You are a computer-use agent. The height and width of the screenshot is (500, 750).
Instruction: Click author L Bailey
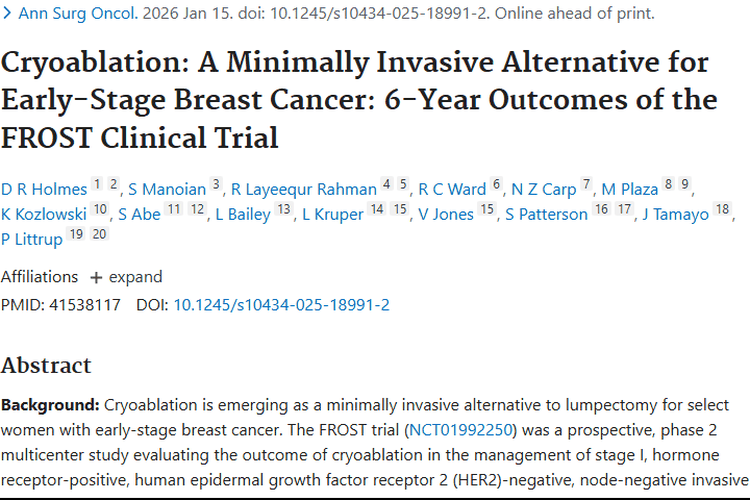click(243, 214)
